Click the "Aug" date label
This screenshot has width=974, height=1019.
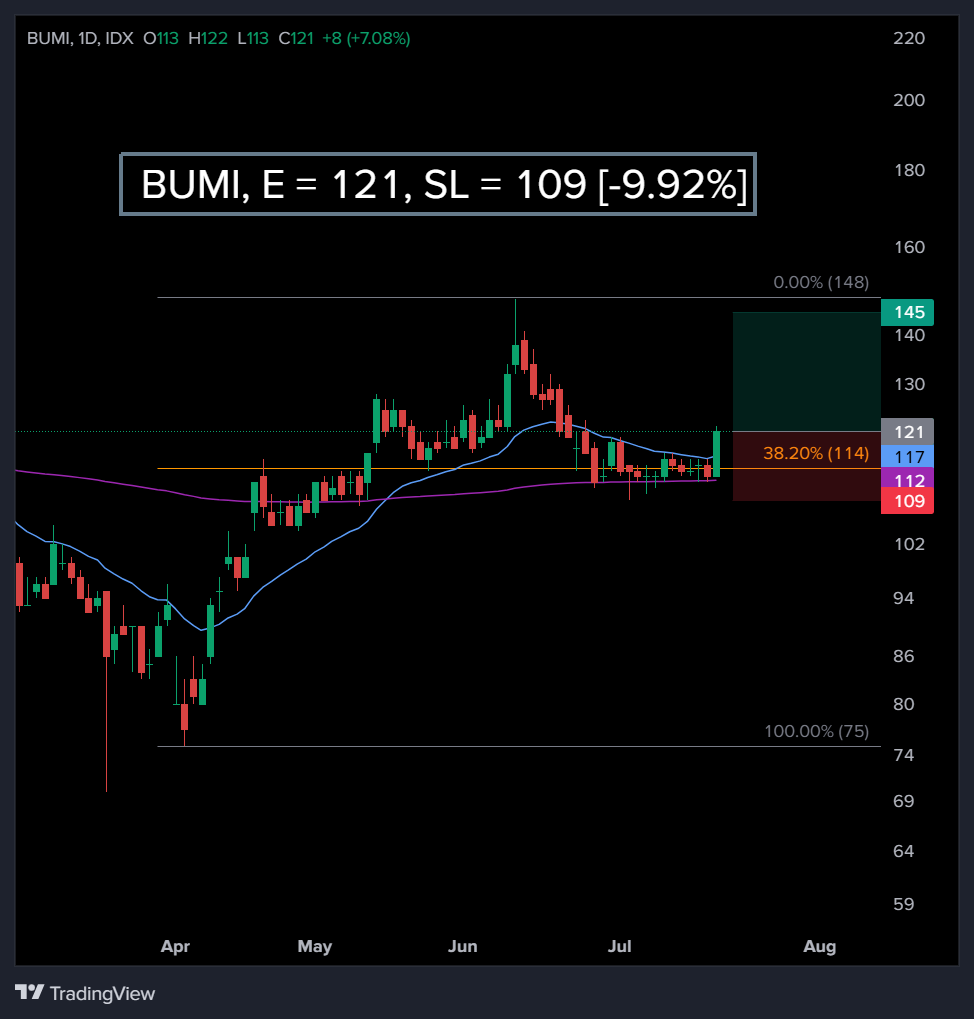point(819,946)
